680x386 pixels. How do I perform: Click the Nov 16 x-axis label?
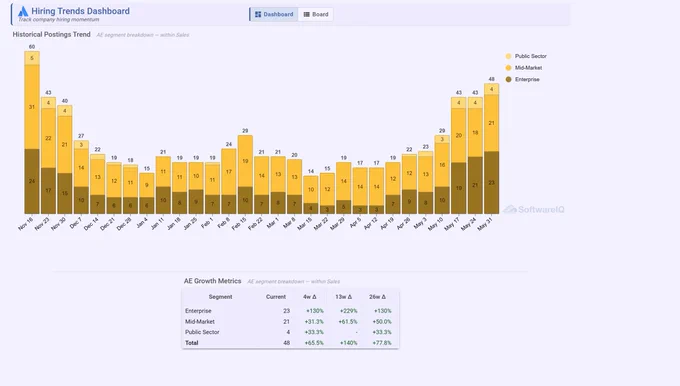pyautogui.click(x=26, y=224)
